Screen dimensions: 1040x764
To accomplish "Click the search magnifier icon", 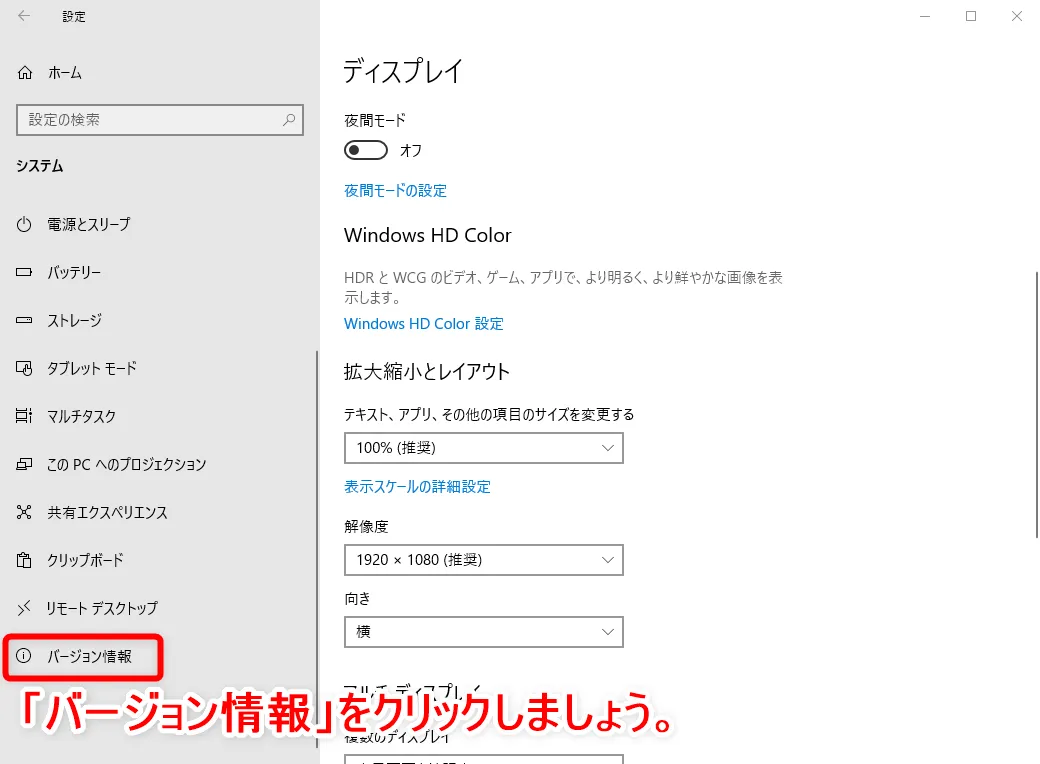I will pos(289,120).
